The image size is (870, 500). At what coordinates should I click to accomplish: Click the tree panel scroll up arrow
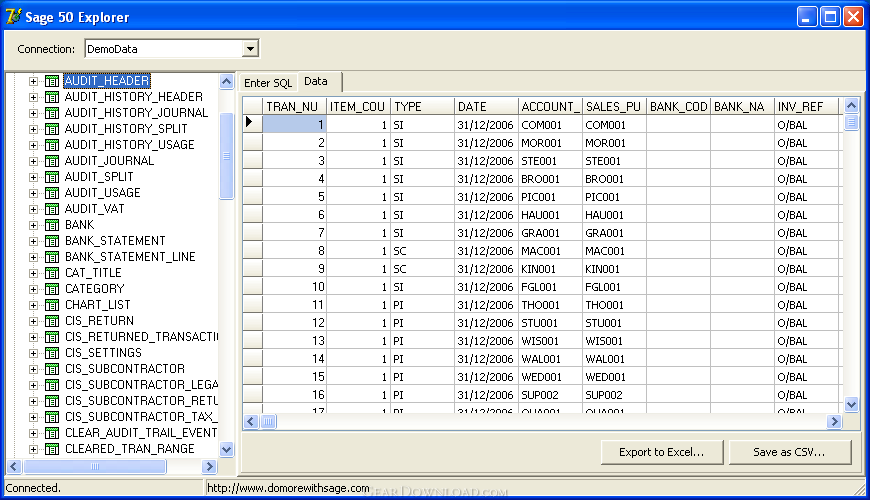click(x=226, y=82)
